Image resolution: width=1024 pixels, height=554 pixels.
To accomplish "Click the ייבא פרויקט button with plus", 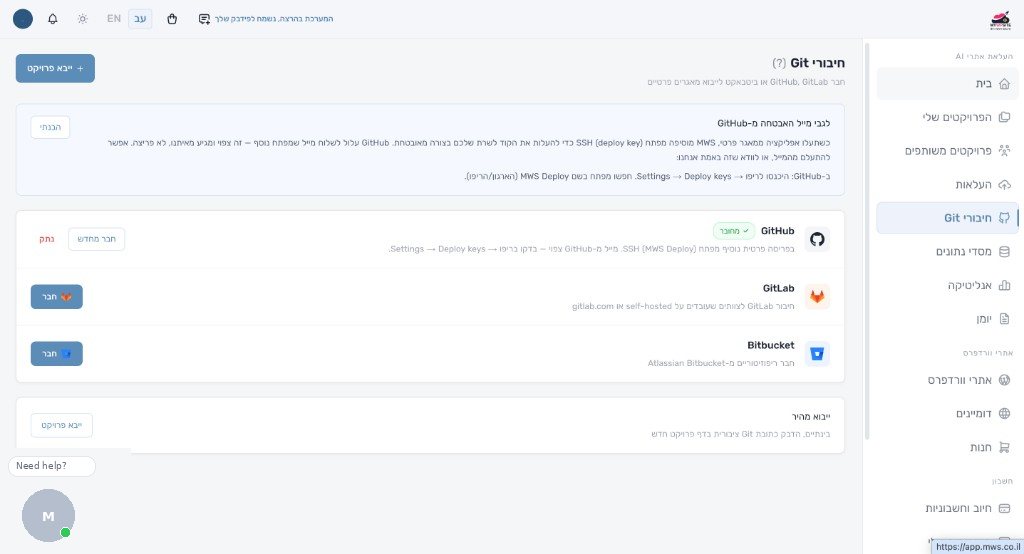I will pyautogui.click(x=55, y=68).
